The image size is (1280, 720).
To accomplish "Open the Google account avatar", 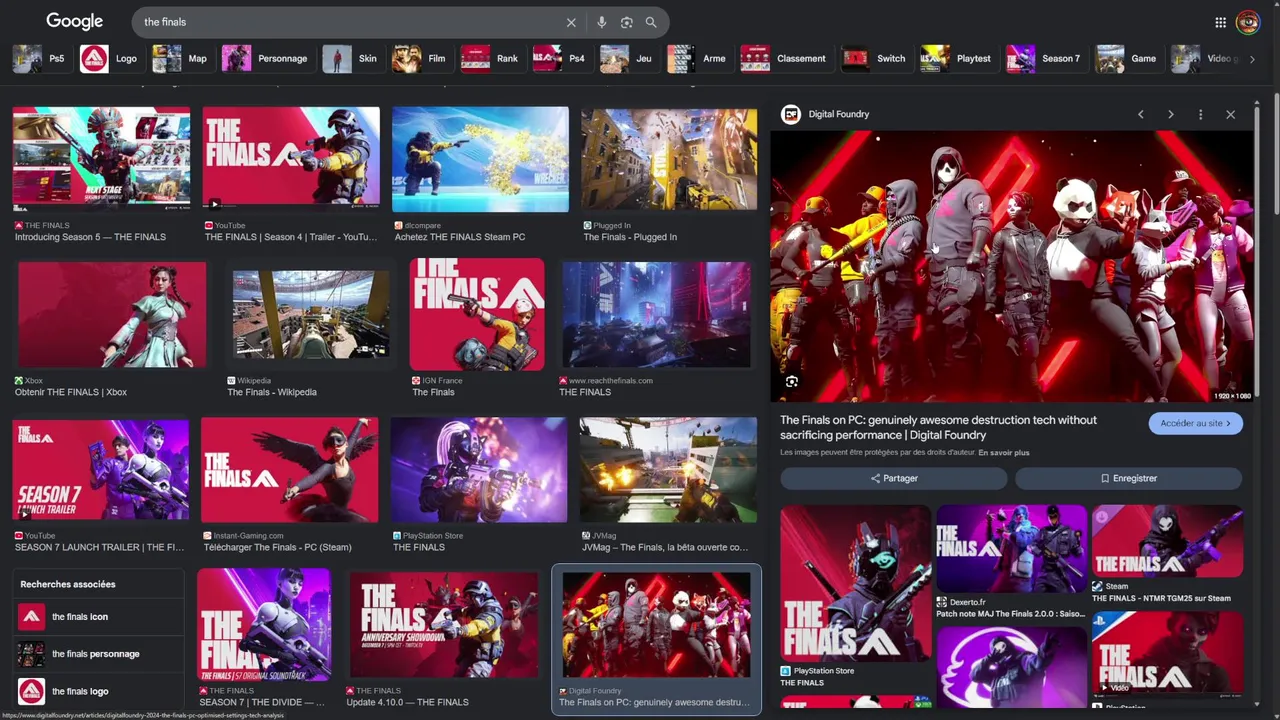I will [x=1247, y=22].
